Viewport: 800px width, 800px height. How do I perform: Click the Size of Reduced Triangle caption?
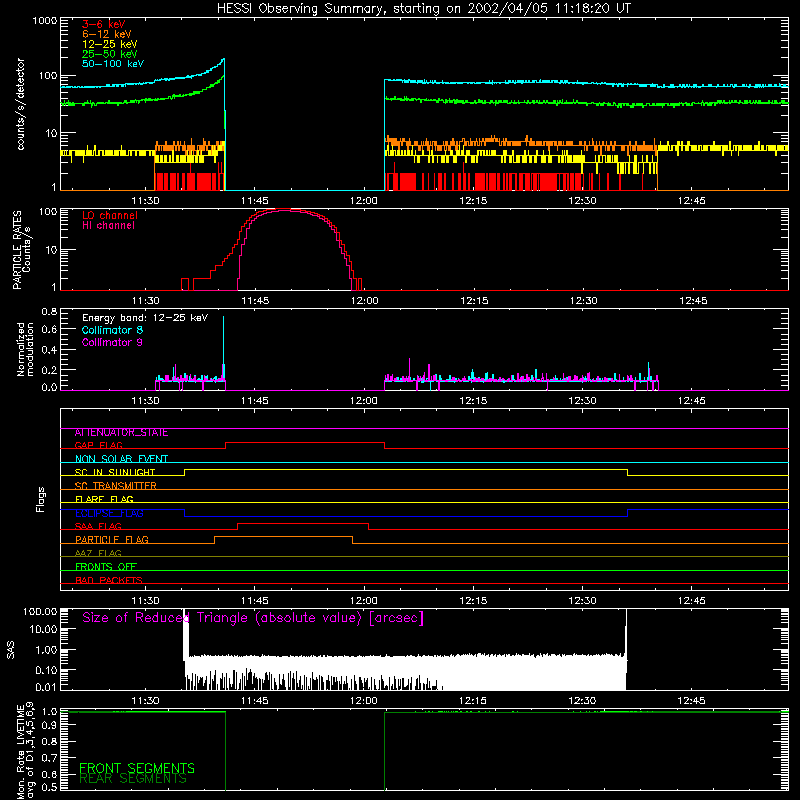[253, 618]
